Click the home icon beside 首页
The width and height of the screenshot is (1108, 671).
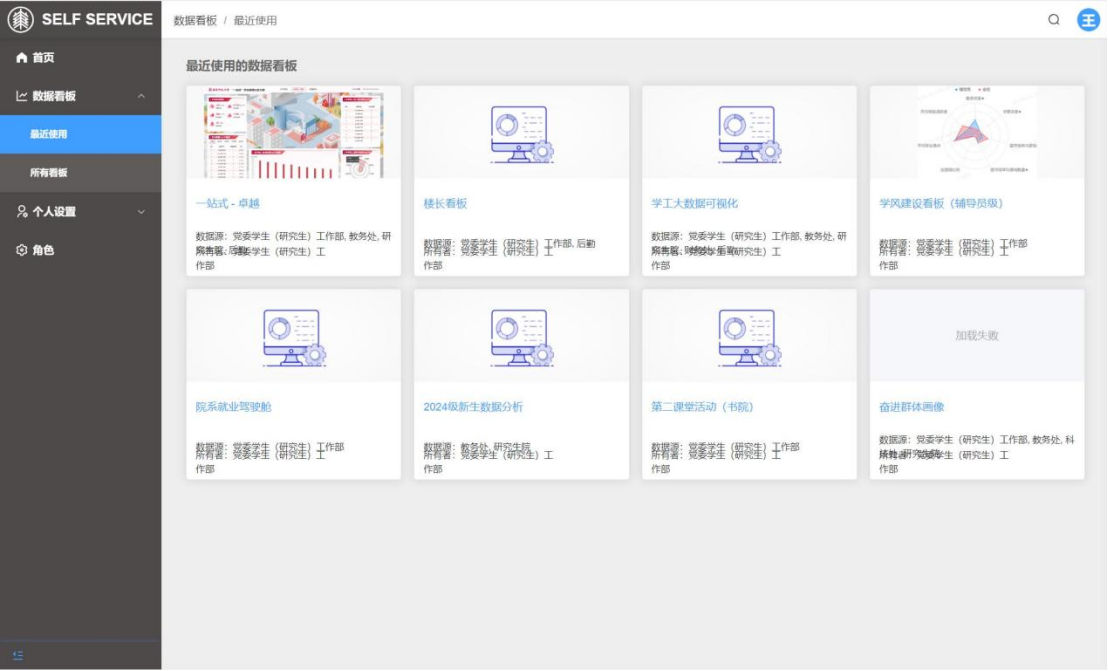pyautogui.click(x=22, y=58)
